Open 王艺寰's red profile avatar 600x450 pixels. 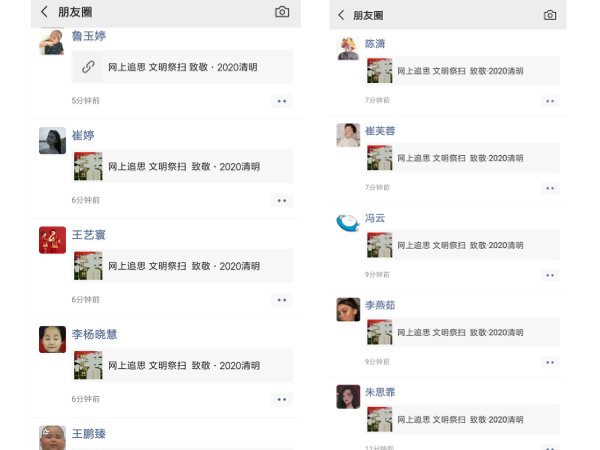coord(52,240)
